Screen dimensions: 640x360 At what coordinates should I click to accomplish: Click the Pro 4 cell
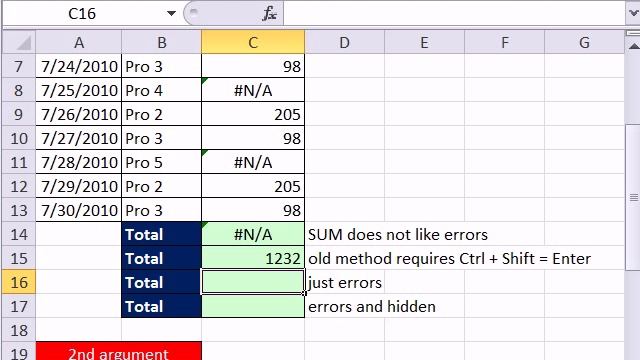coord(162,90)
